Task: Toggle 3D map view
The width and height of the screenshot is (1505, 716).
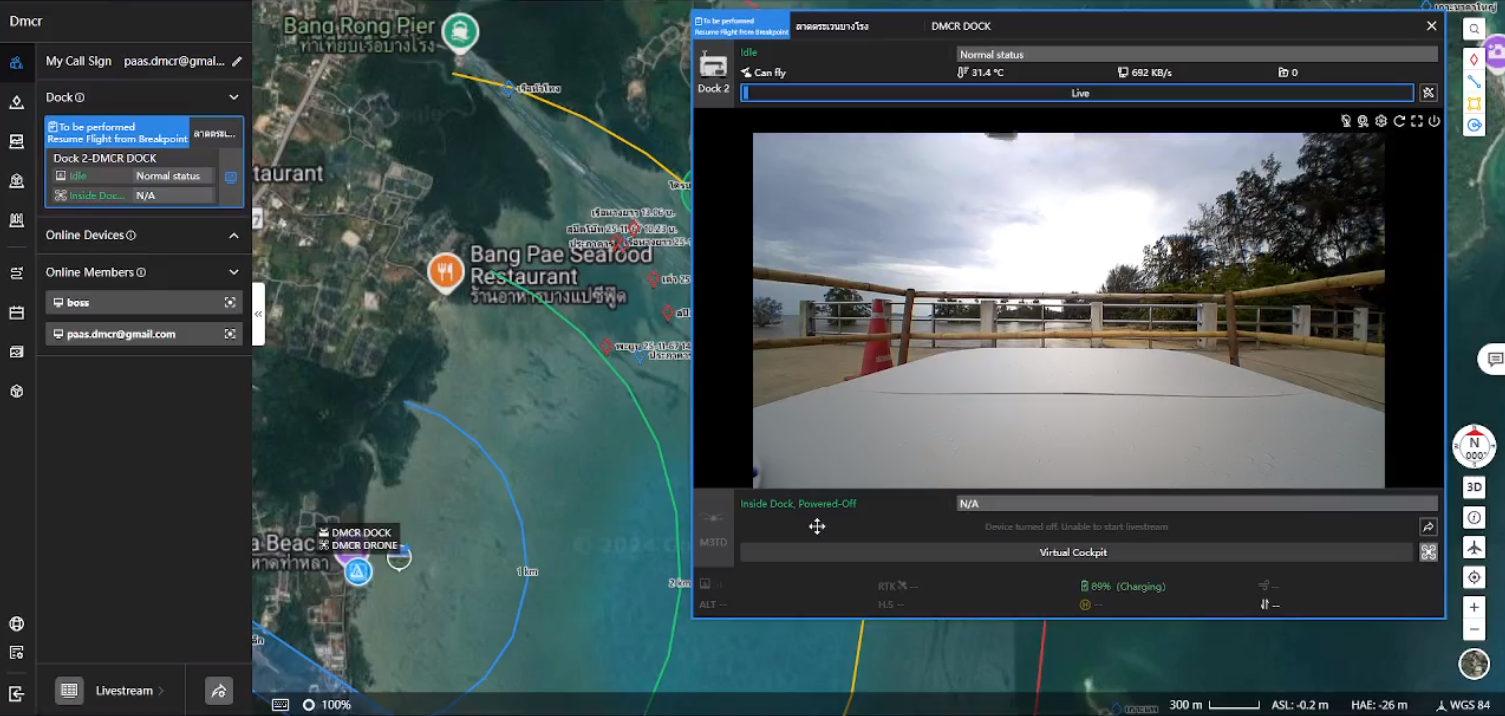Action: click(1474, 488)
